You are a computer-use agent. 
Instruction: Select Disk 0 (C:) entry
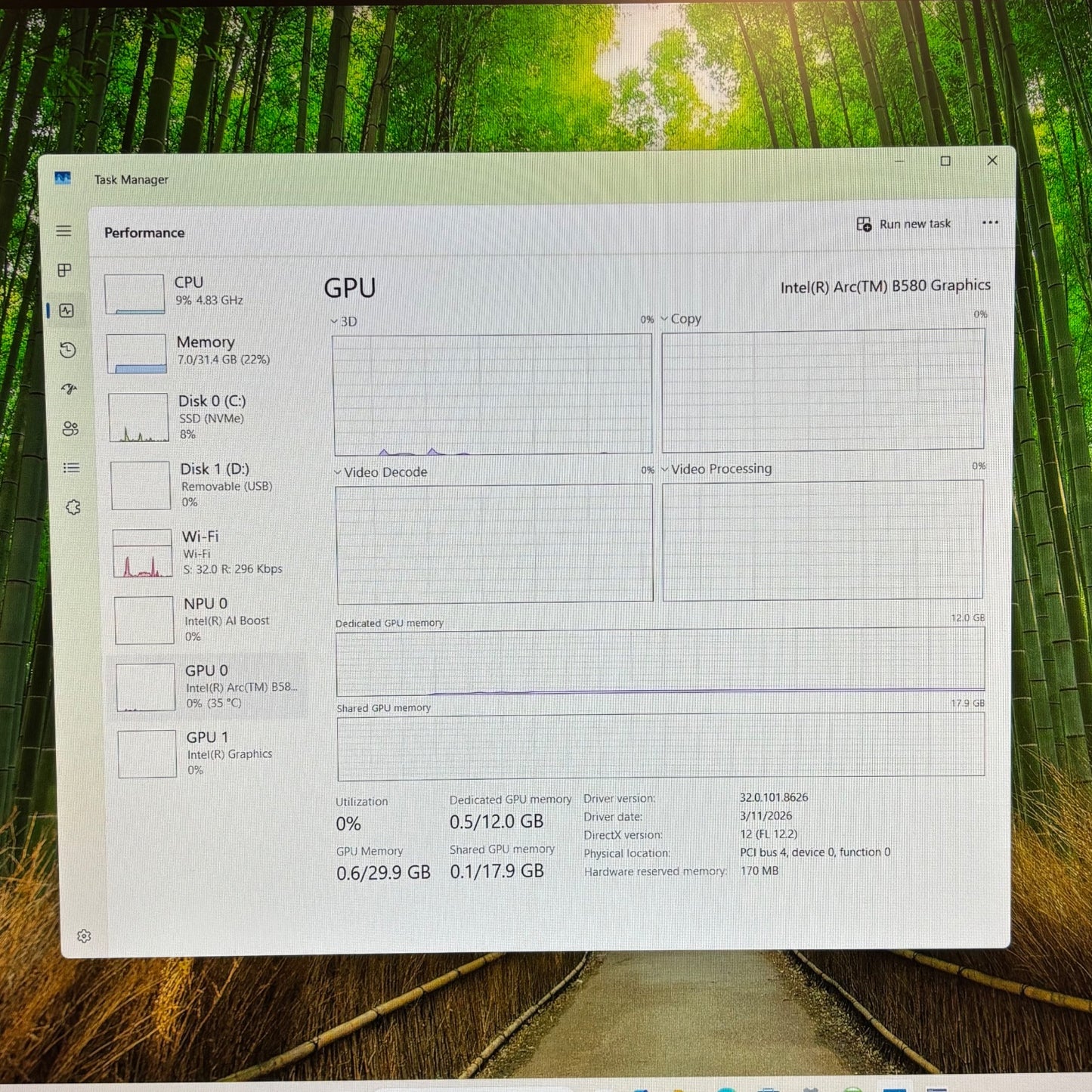click(x=207, y=417)
